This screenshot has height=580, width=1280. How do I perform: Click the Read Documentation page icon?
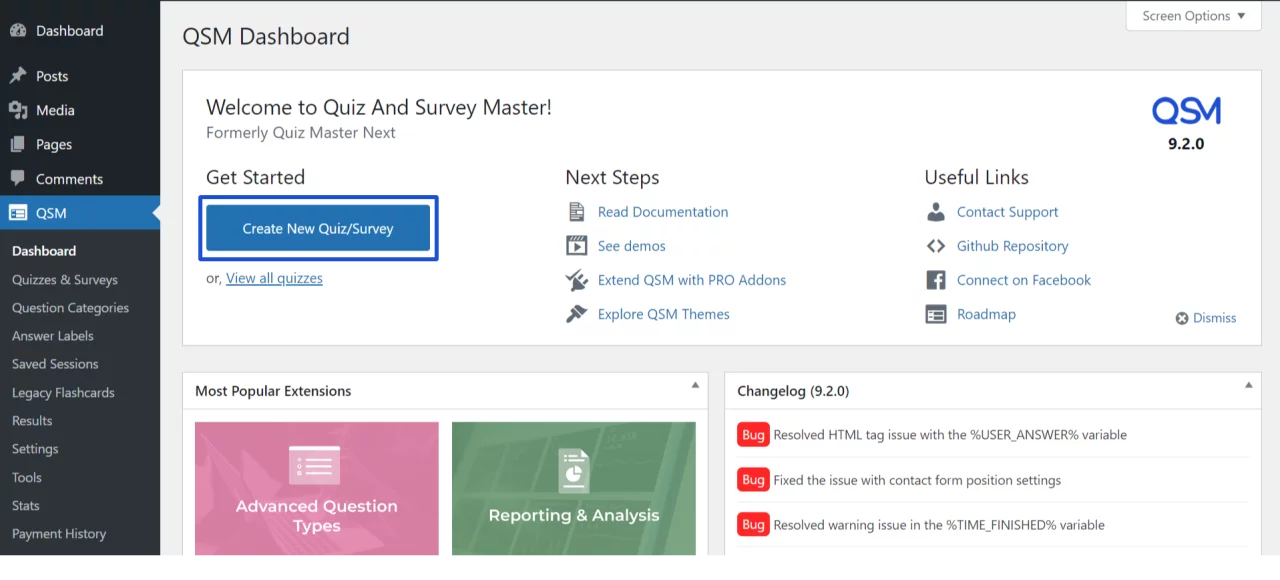coord(576,212)
